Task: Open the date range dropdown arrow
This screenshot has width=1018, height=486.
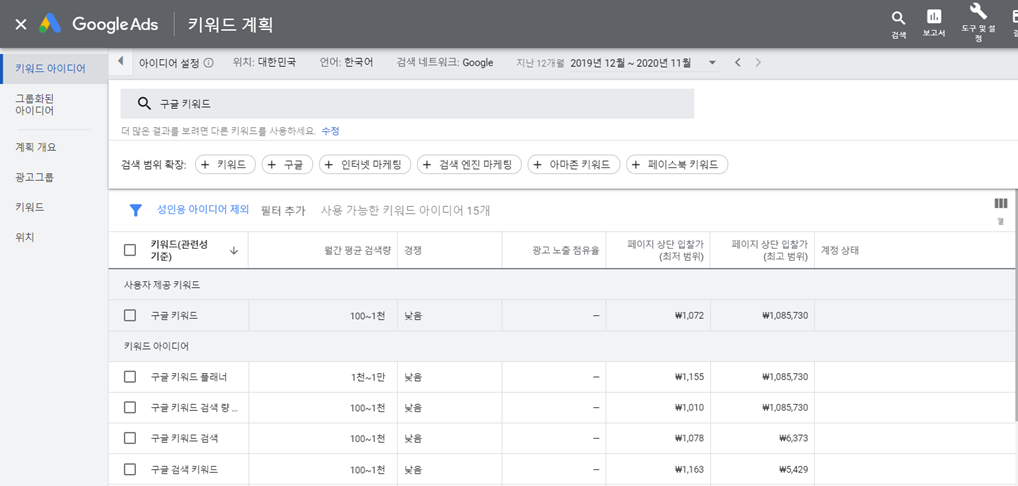Action: click(712, 63)
